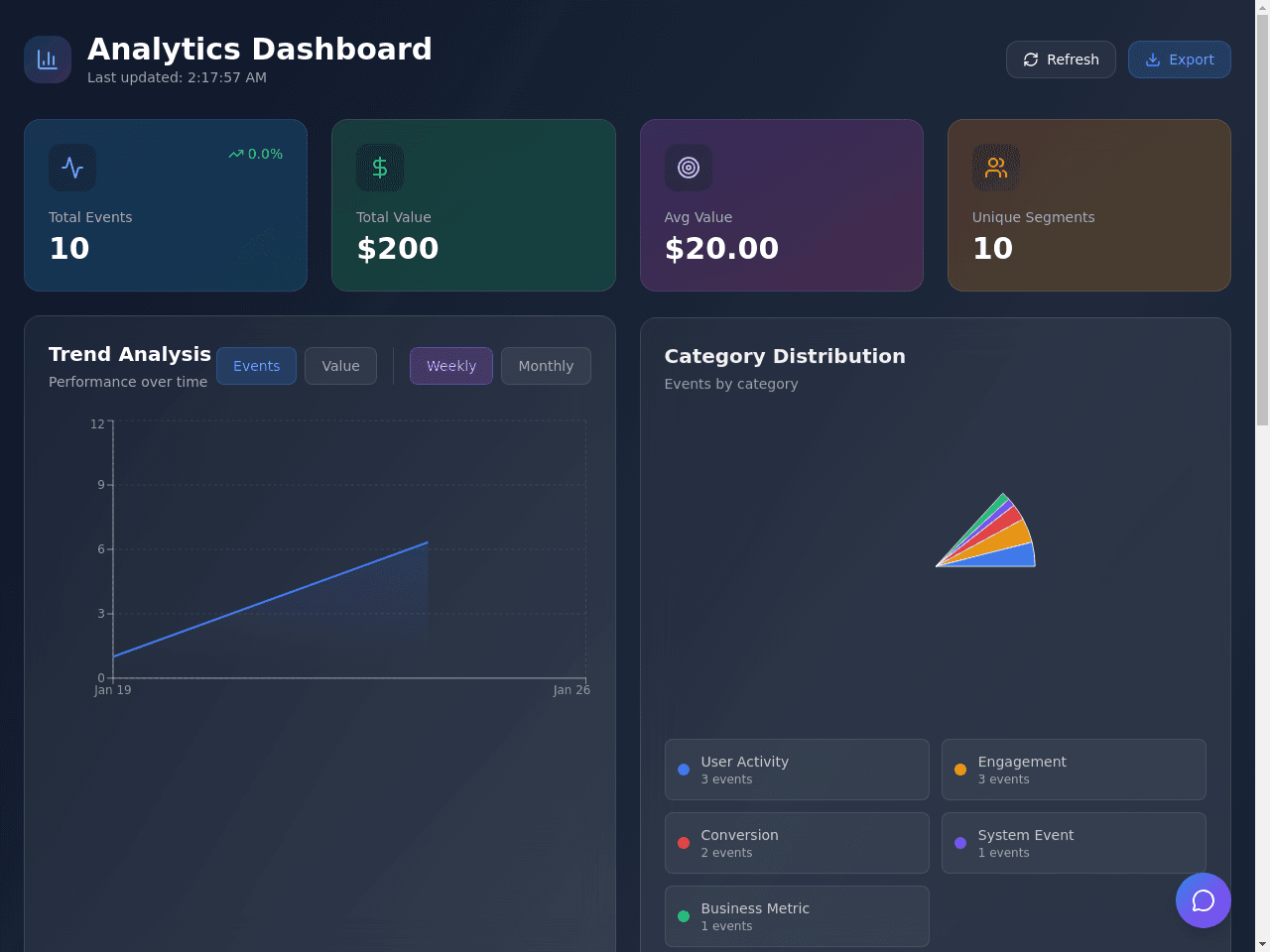This screenshot has width=1270, height=952.
Task: Click the Refresh button
Action: click(x=1061, y=59)
